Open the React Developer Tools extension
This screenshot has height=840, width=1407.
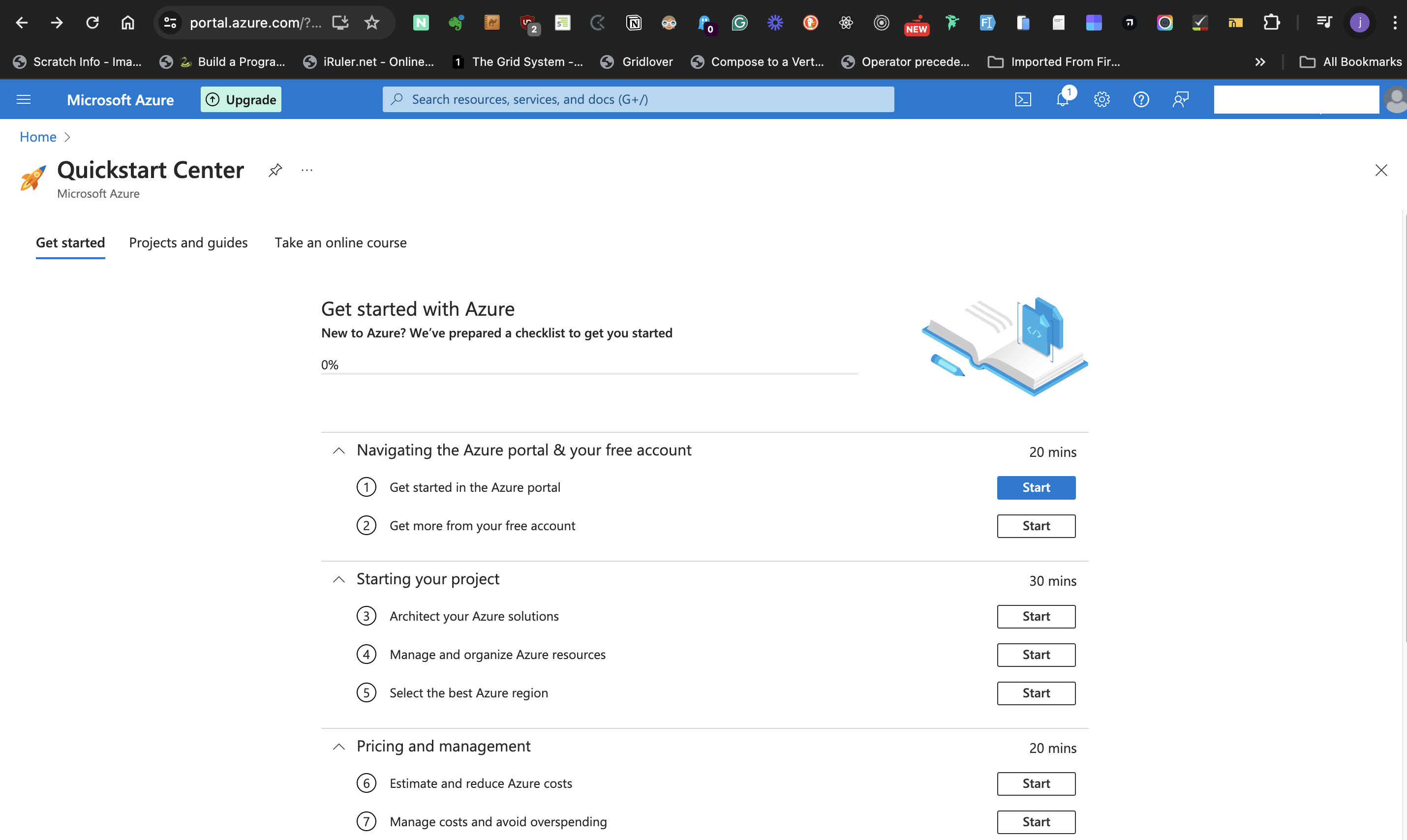(x=846, y=23)
